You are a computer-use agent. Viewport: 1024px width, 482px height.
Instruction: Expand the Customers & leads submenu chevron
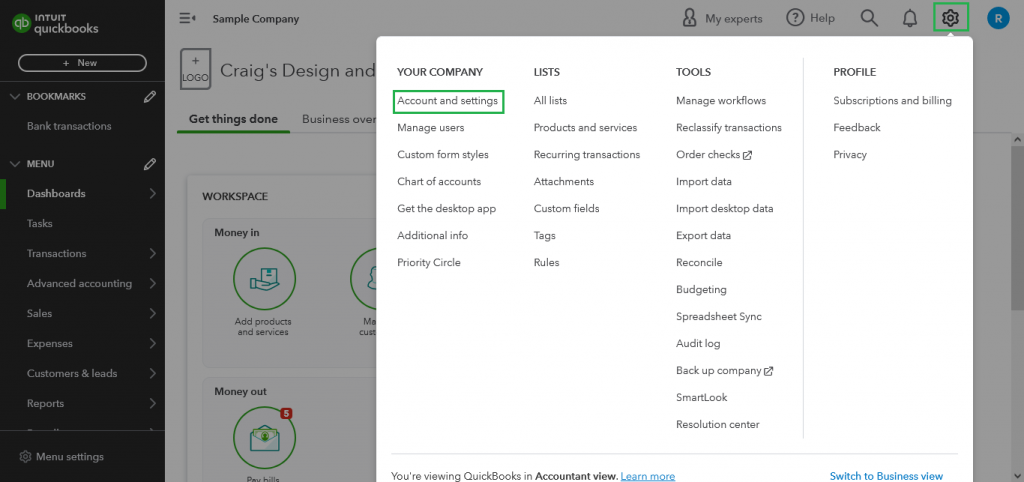152,374
